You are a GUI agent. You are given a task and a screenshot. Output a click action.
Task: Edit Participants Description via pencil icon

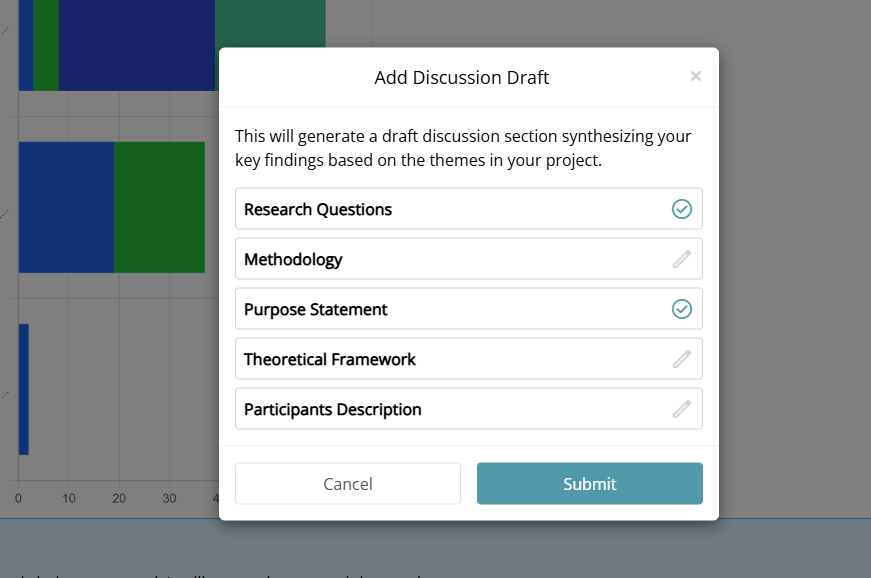click(681, 409)
